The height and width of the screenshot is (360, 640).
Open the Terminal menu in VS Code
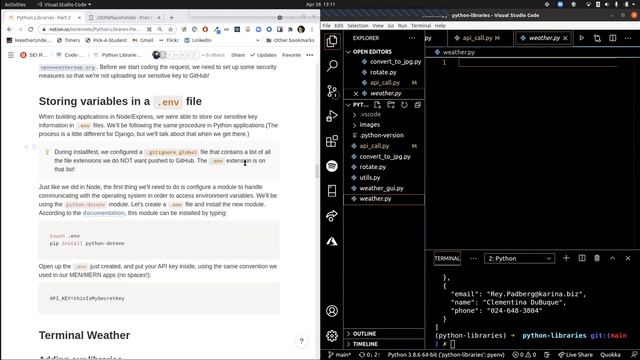coord(420,25)
